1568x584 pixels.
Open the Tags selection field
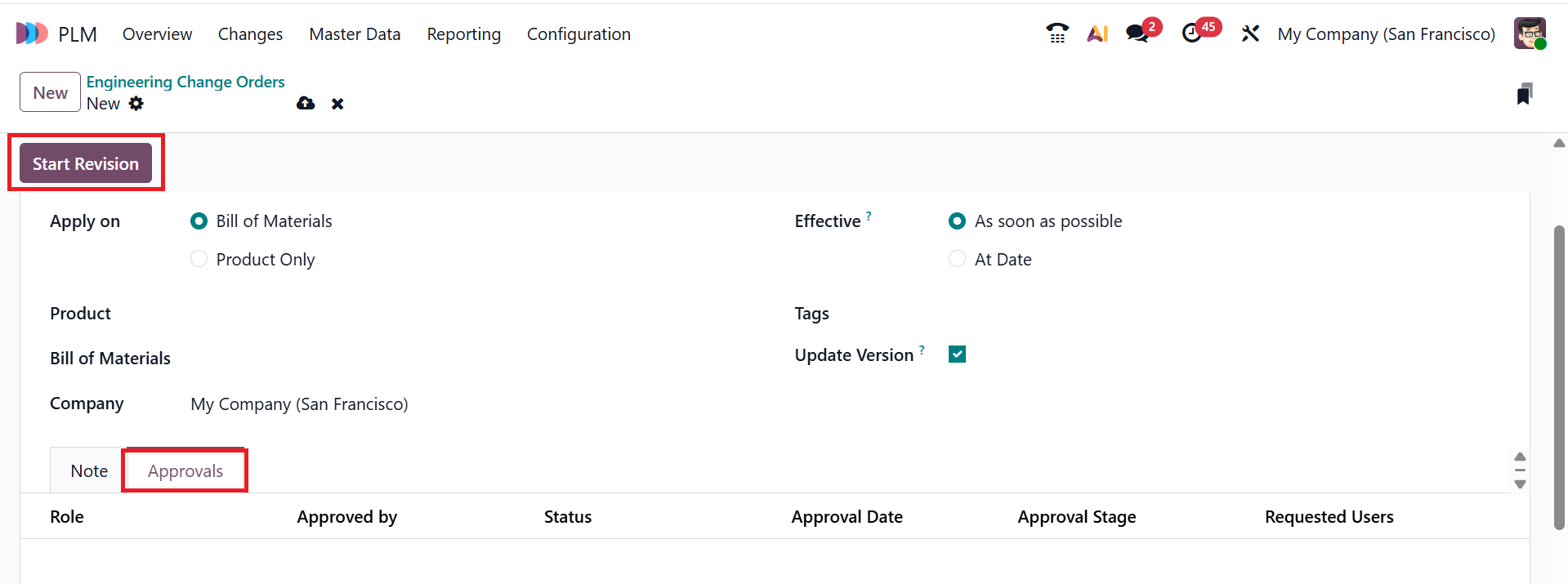[x=1185, y=314]
